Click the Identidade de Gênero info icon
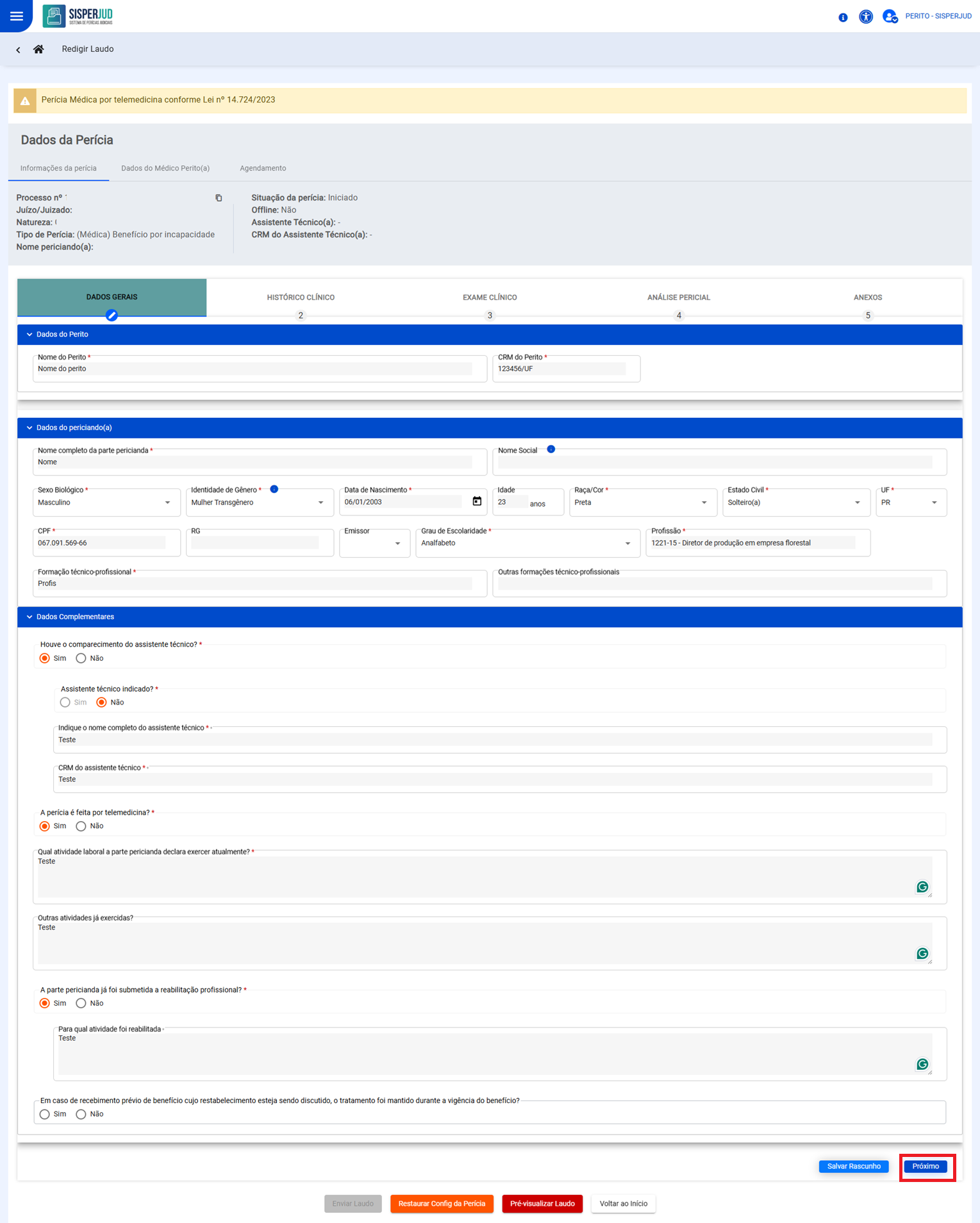 pyautogui.click(x=274, y=489)
